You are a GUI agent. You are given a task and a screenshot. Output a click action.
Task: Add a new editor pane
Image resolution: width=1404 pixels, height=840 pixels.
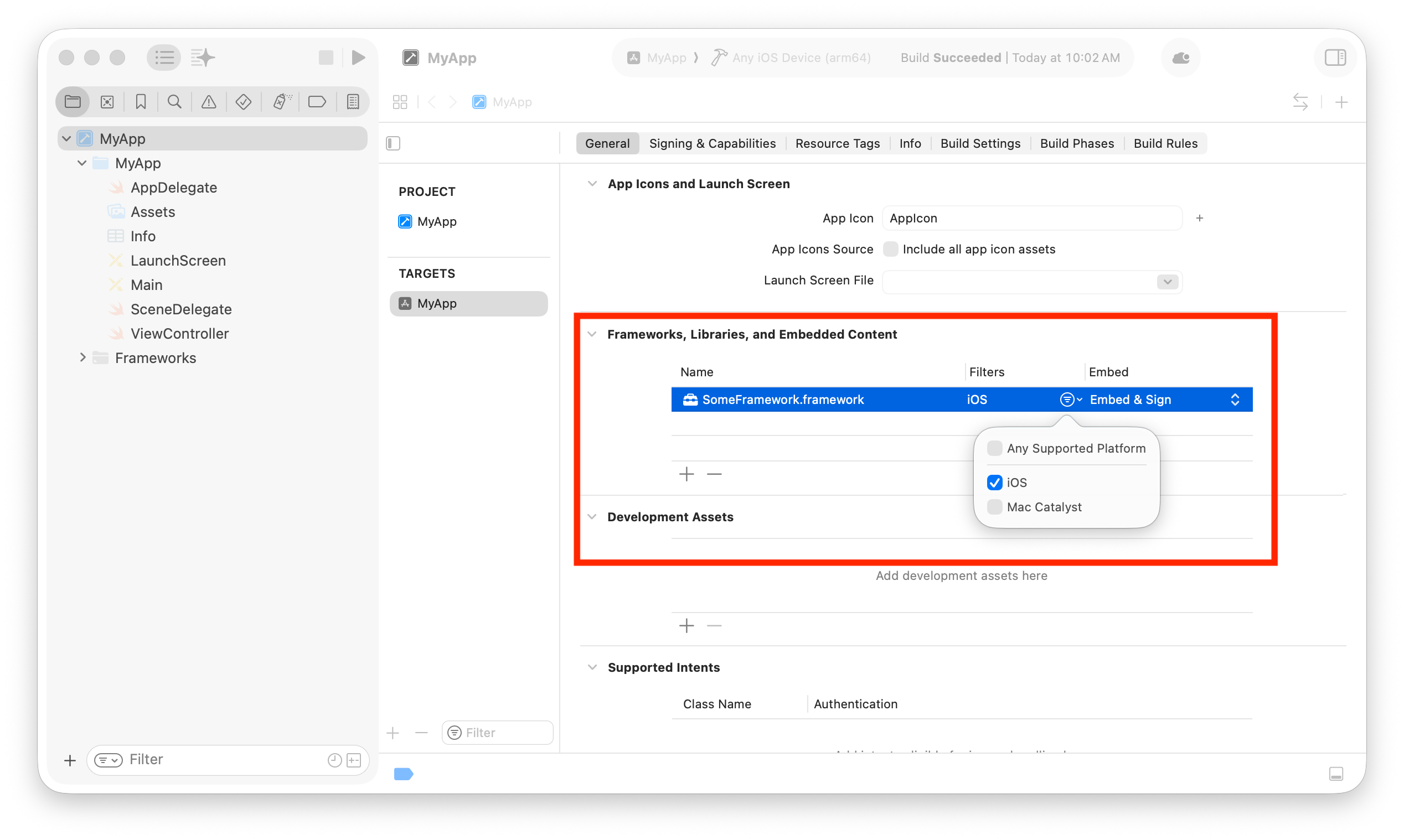pos(1341,102)
